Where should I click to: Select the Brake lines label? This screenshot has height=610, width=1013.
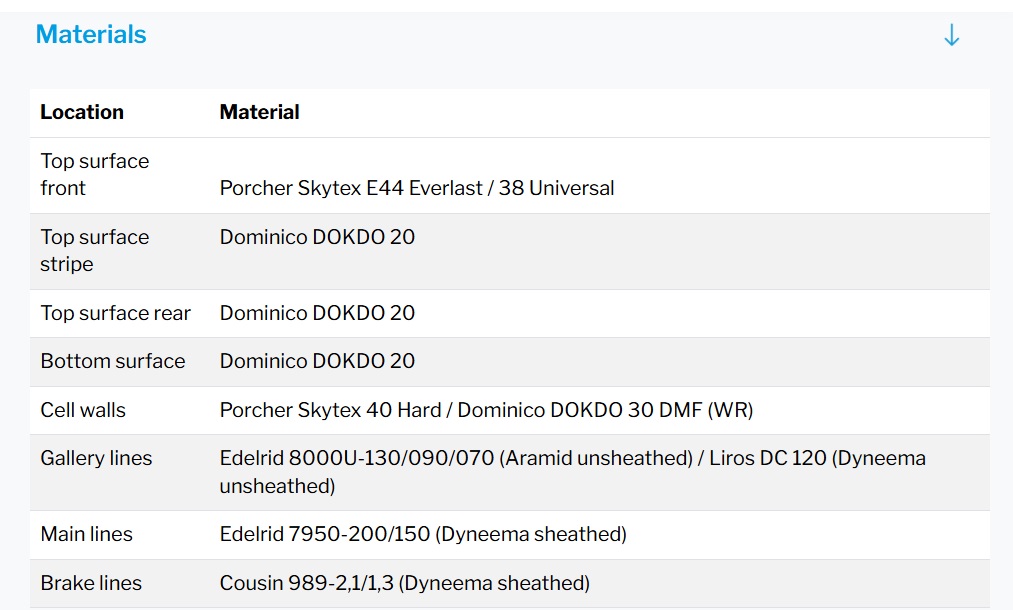click(91, 583)
